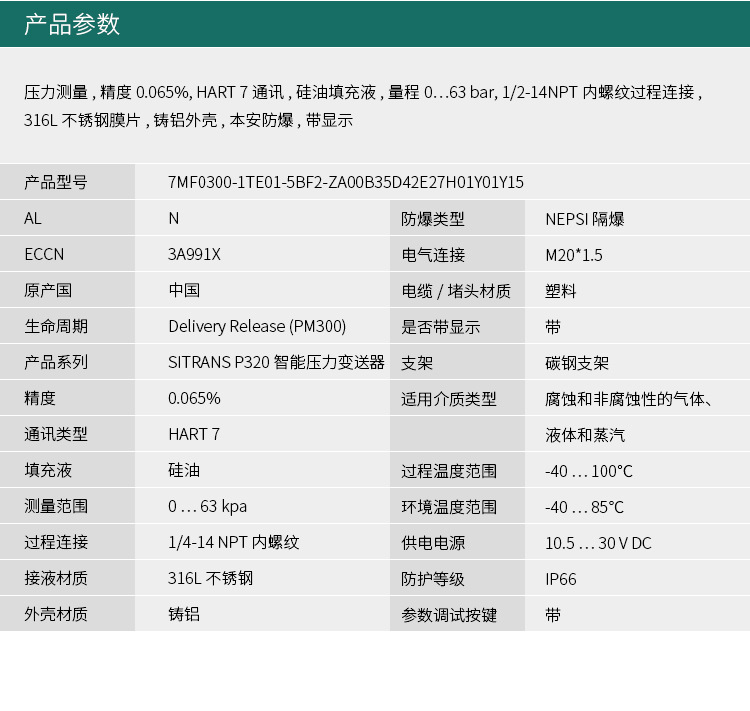Screen dimensions: 750x711
Task: Click the 防爆类型 label
Action: [x=433, y=219]
